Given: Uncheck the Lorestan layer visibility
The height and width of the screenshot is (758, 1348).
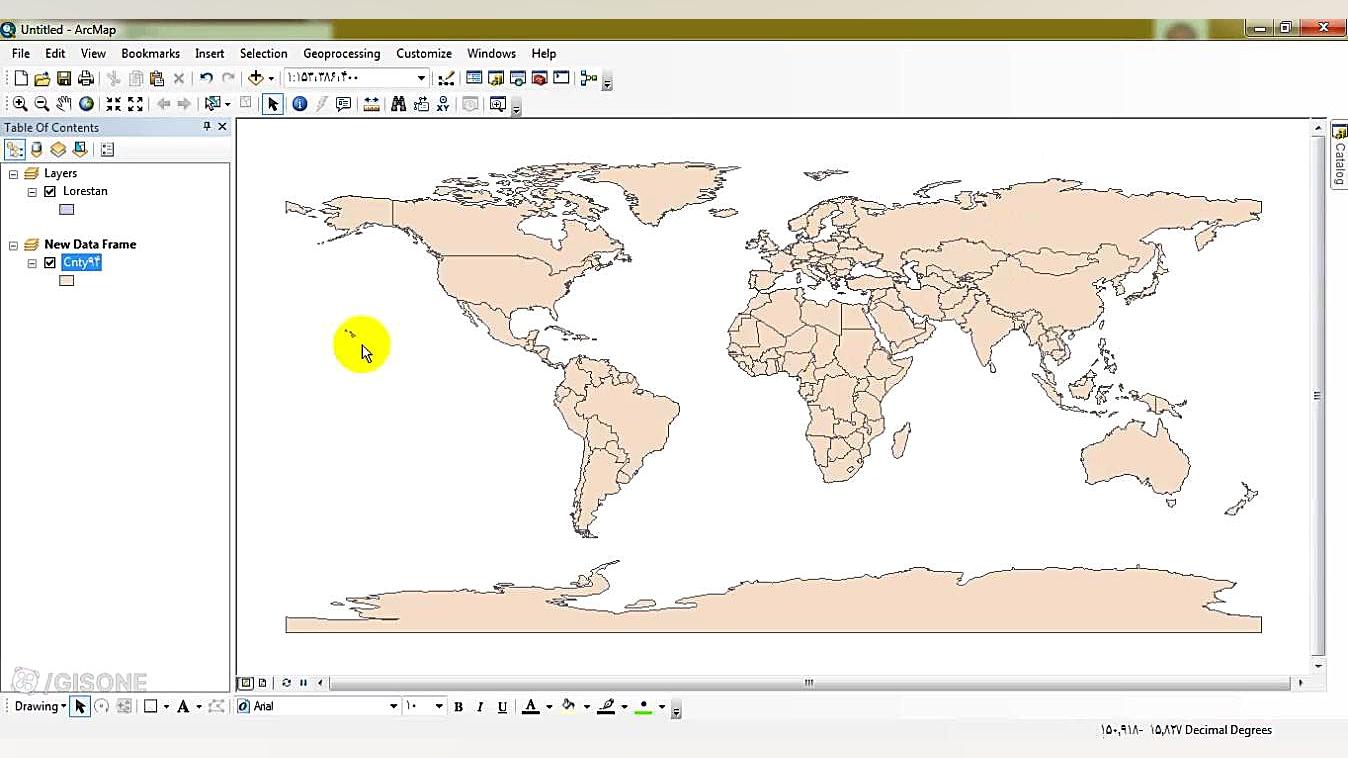Looking at the screenshot, I should (49, 191).
